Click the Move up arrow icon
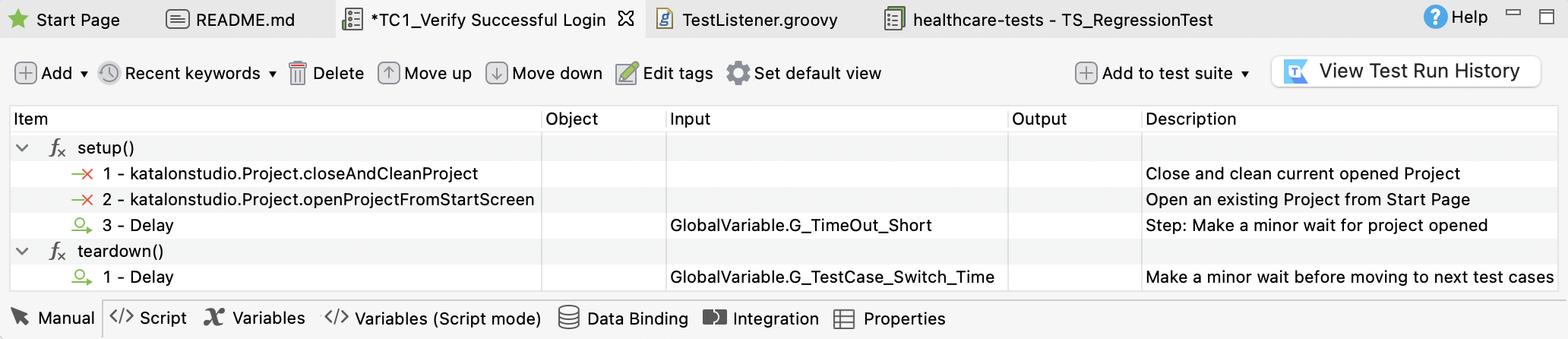1568x339 pixels. (x=389, y=74)
